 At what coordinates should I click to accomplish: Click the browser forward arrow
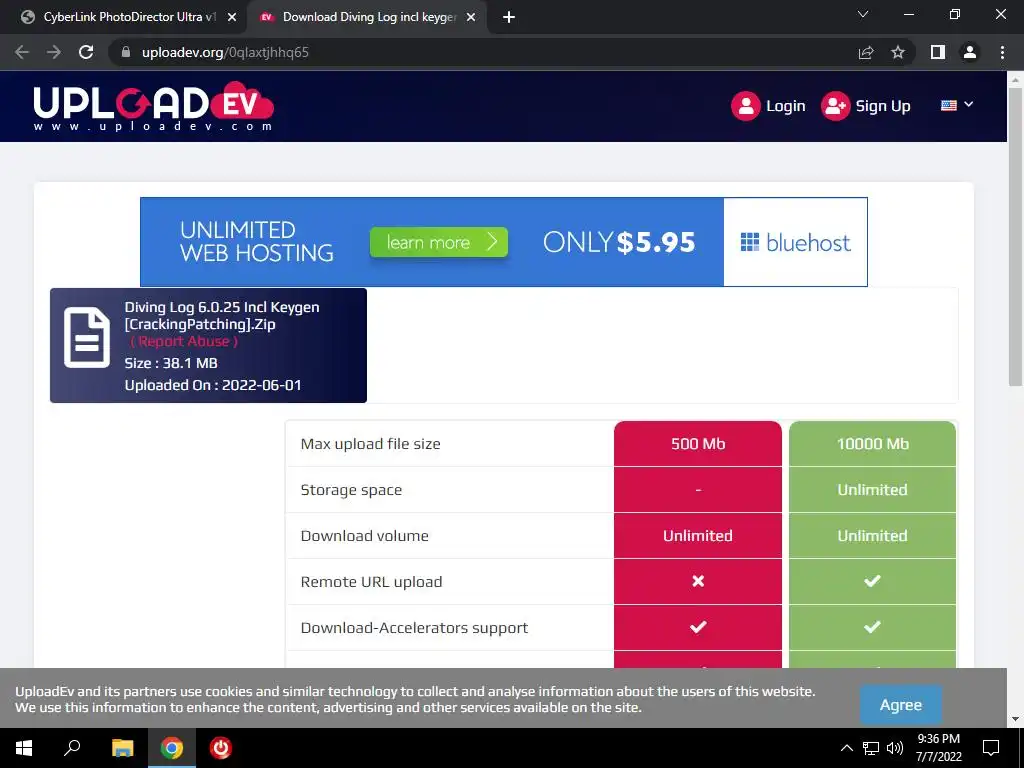[54, 52]
